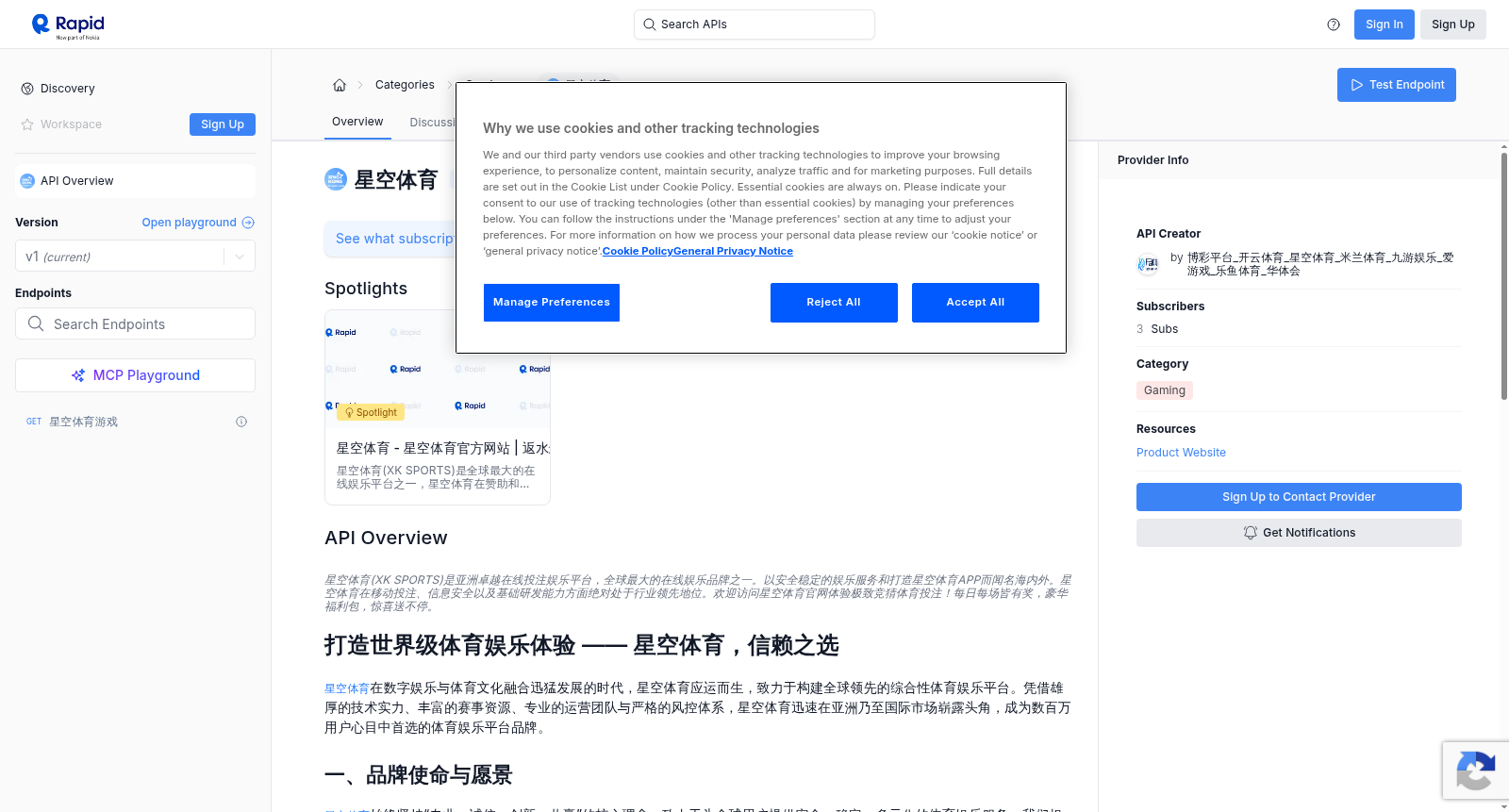Screen dimensions: 1509x812
Task: Click the Test Endpoint button
Action: coord(1396,85)
